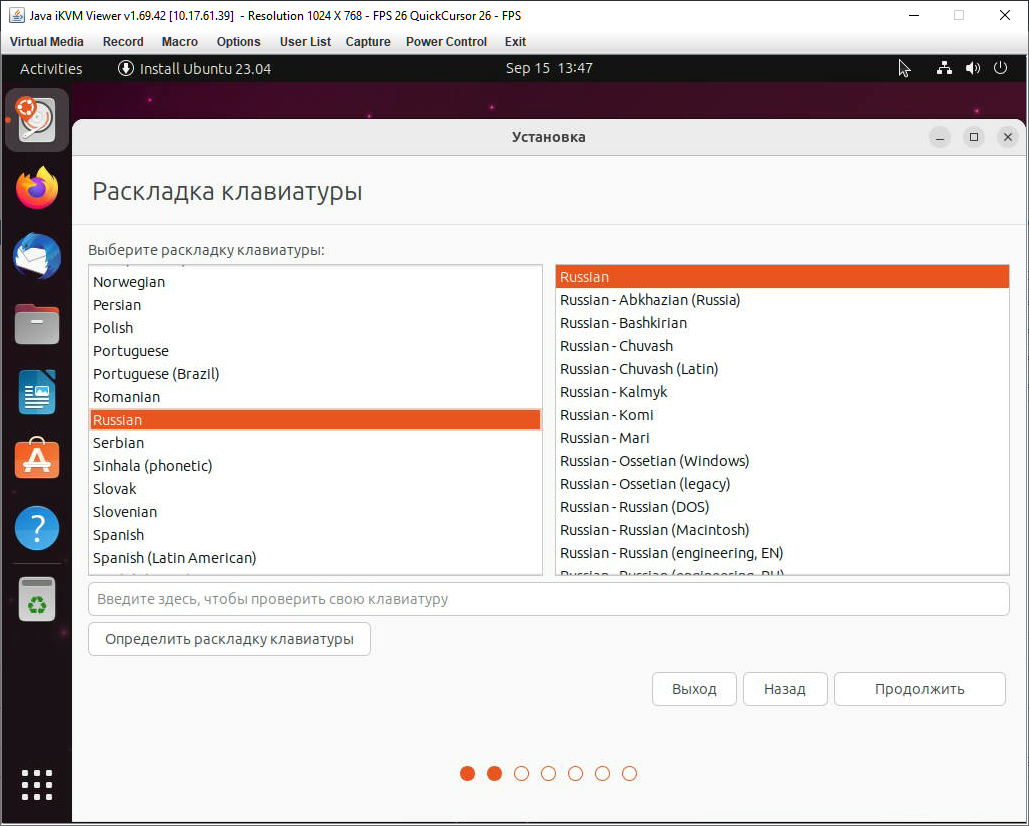Screen dimensions: 1029x826
Task: Select Spanish (Latin American) layout
Action: coord(315,558)
